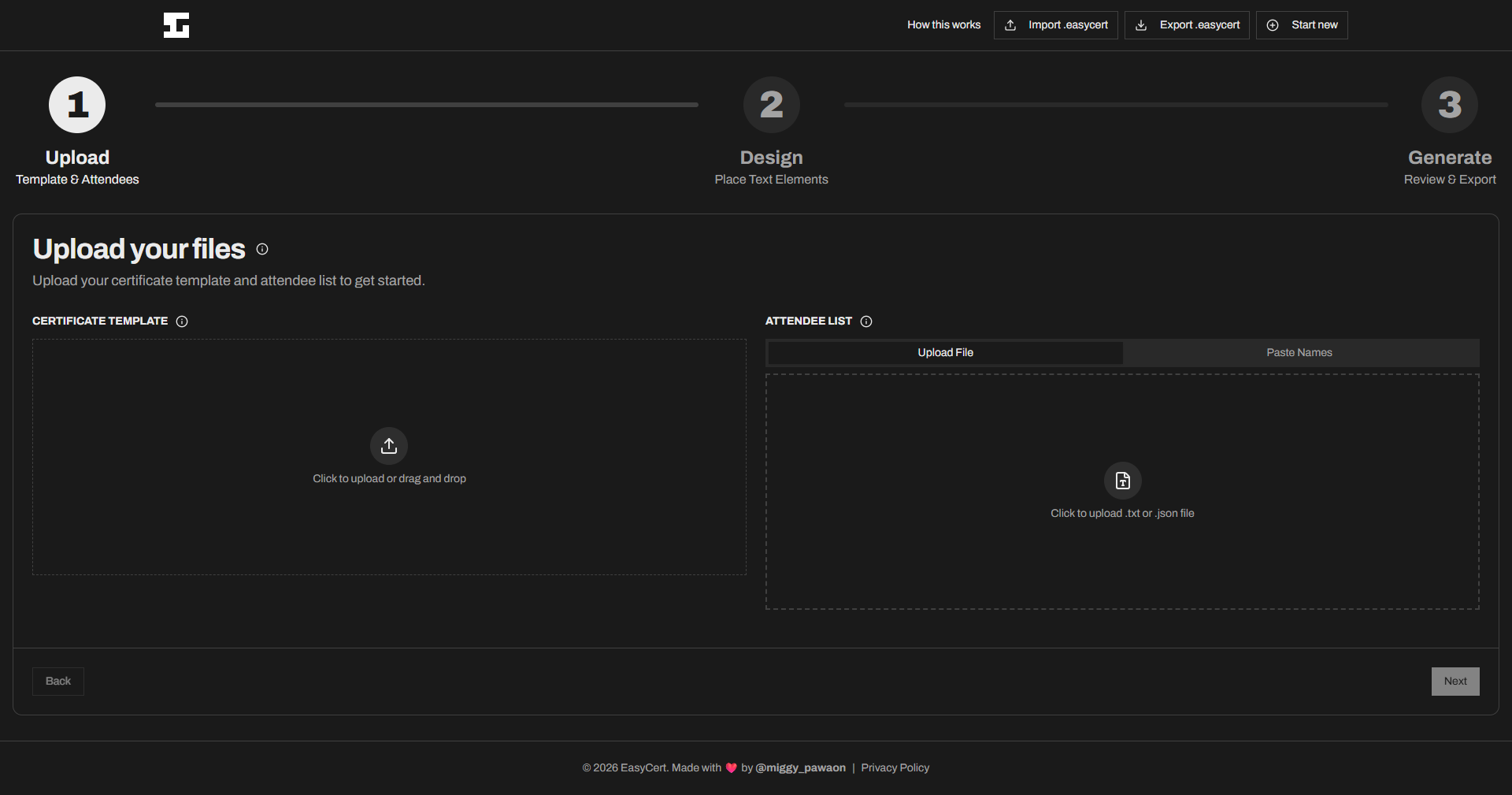Image resolution: width=1512 pixels, height=795 pixels.
Task: Click the certificate template upload arrow icon
Action: 389,446
